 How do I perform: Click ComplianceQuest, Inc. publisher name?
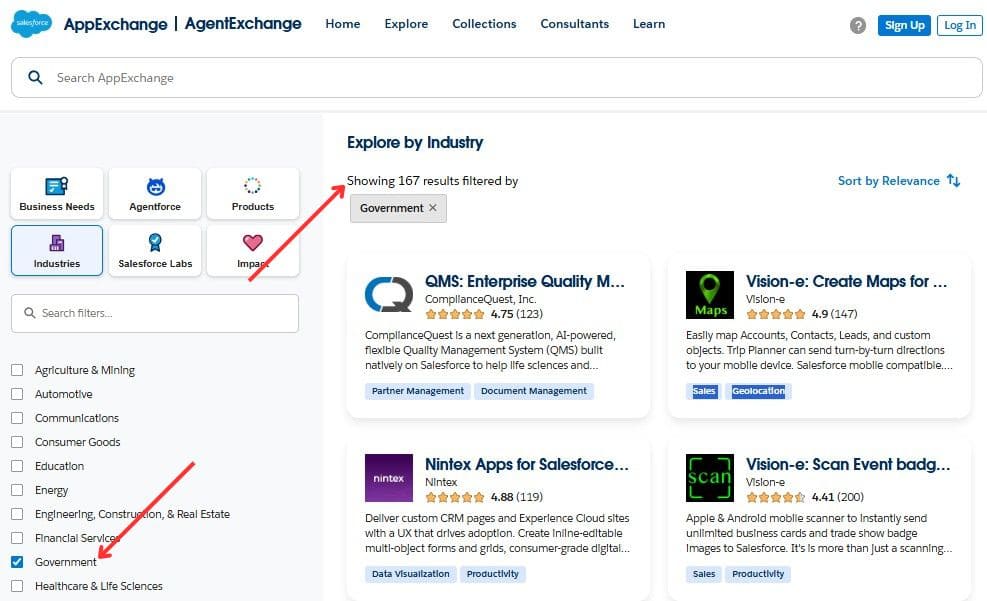480,299
